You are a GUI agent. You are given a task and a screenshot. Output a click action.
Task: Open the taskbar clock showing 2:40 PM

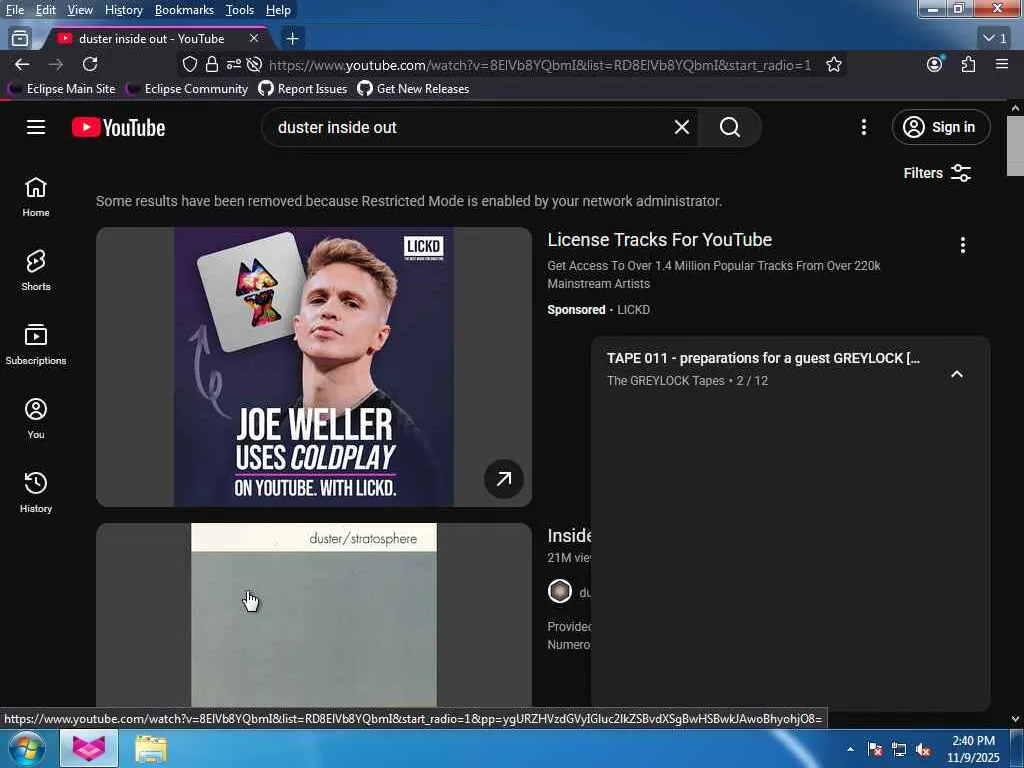pyautogui.click(x=973, y=749)
